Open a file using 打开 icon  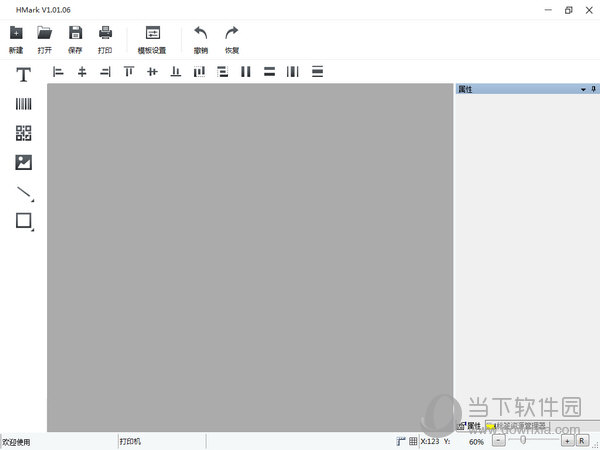(x=45, y=40)
